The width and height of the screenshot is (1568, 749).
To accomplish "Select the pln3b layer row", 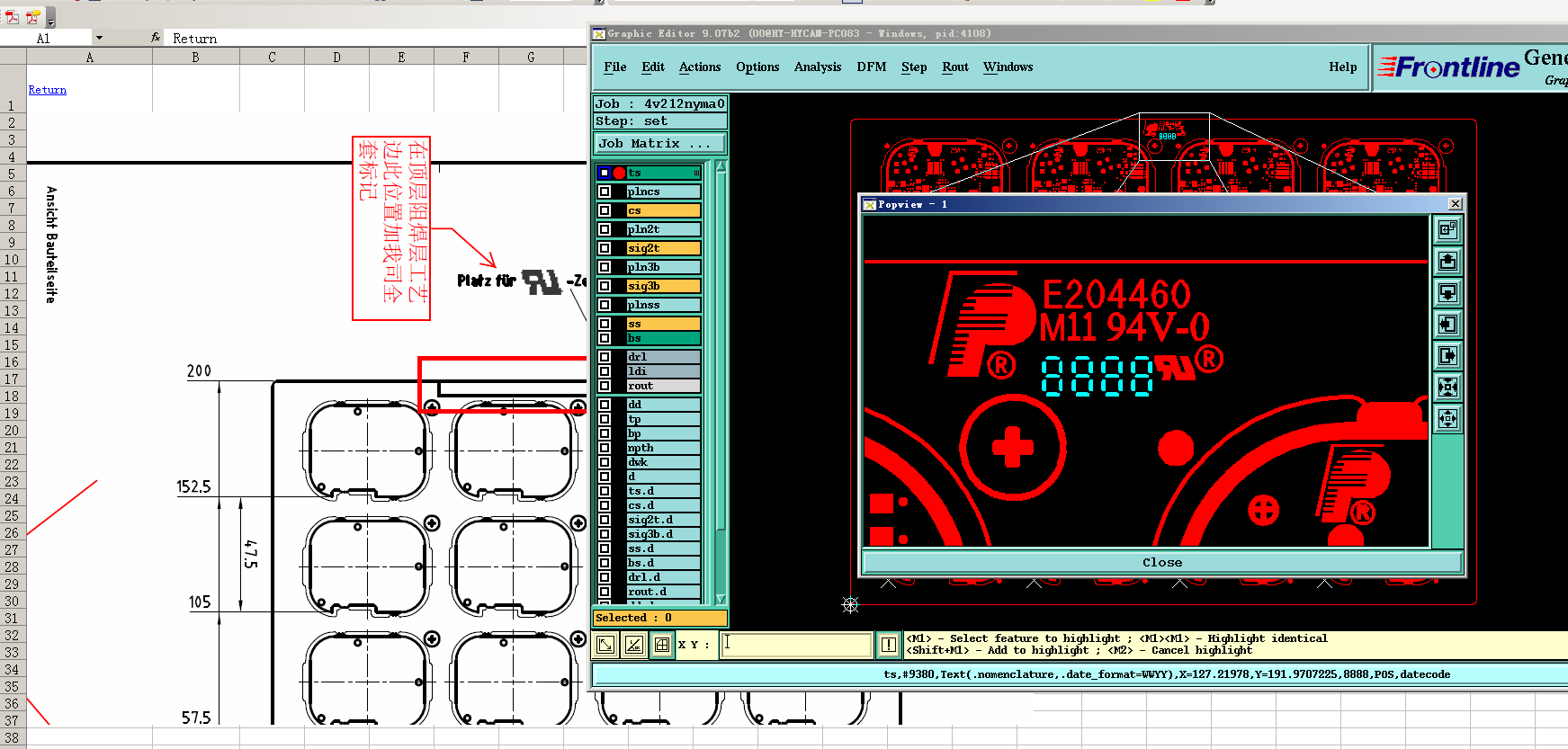I will 649,267.
